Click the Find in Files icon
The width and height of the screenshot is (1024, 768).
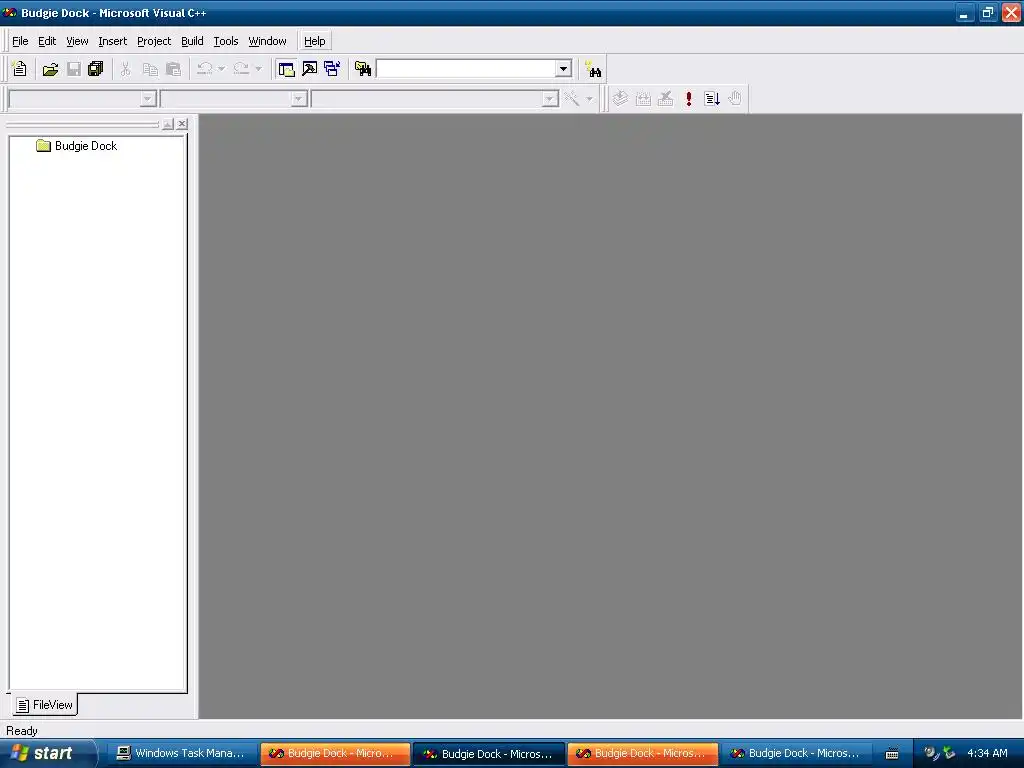[362, 69]
